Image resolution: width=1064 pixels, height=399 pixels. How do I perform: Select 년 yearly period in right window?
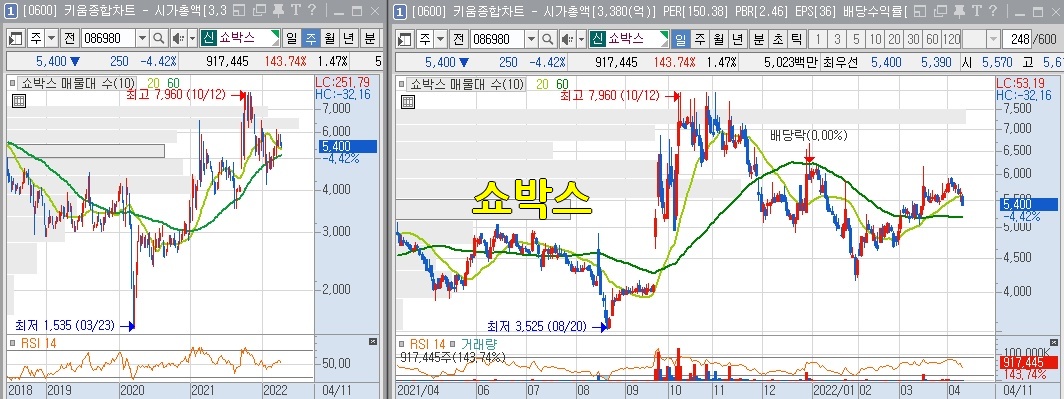coord(738,39)
